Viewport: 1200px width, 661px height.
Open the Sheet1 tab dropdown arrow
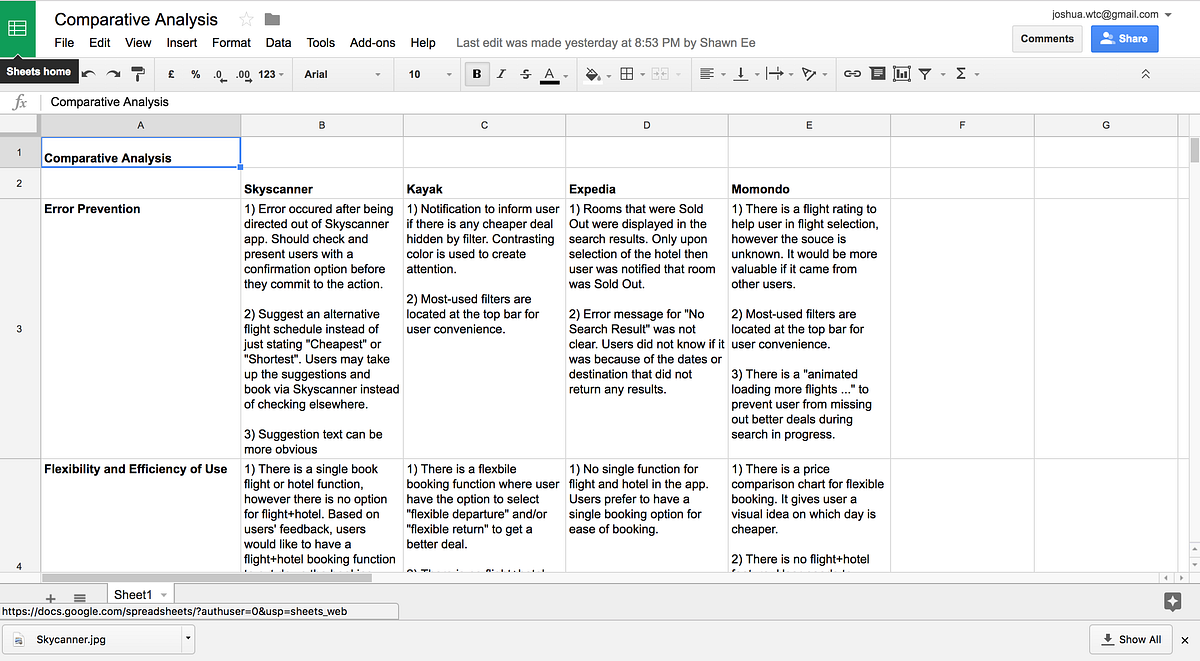pyautogui.click(x=164, y=595)
